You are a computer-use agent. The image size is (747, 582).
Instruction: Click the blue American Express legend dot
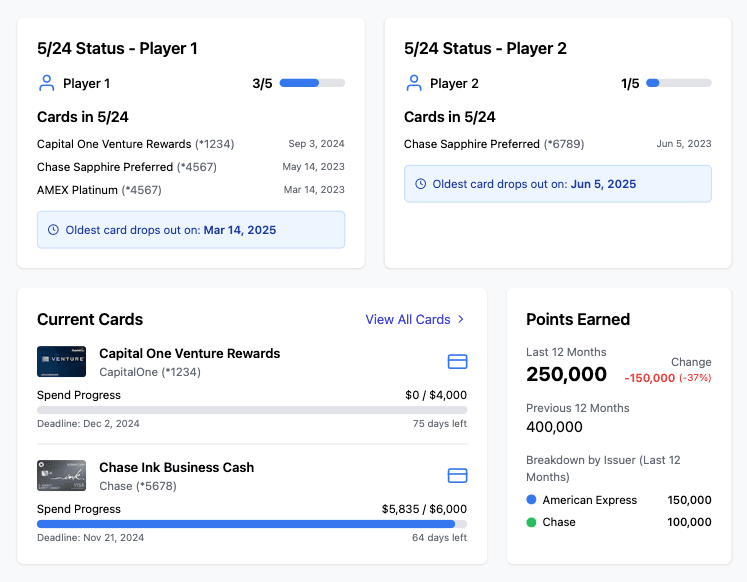[x=531, y=500]
